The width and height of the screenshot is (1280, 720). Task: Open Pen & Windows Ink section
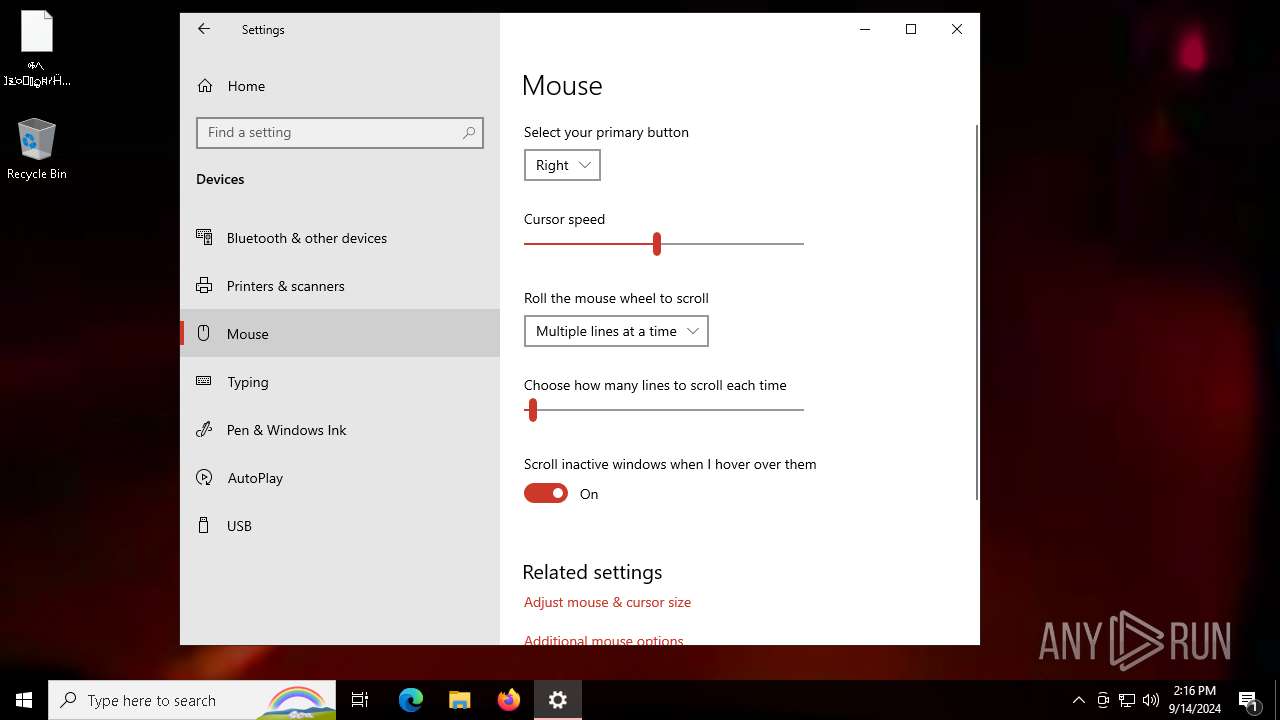click(x=340, y=430)
